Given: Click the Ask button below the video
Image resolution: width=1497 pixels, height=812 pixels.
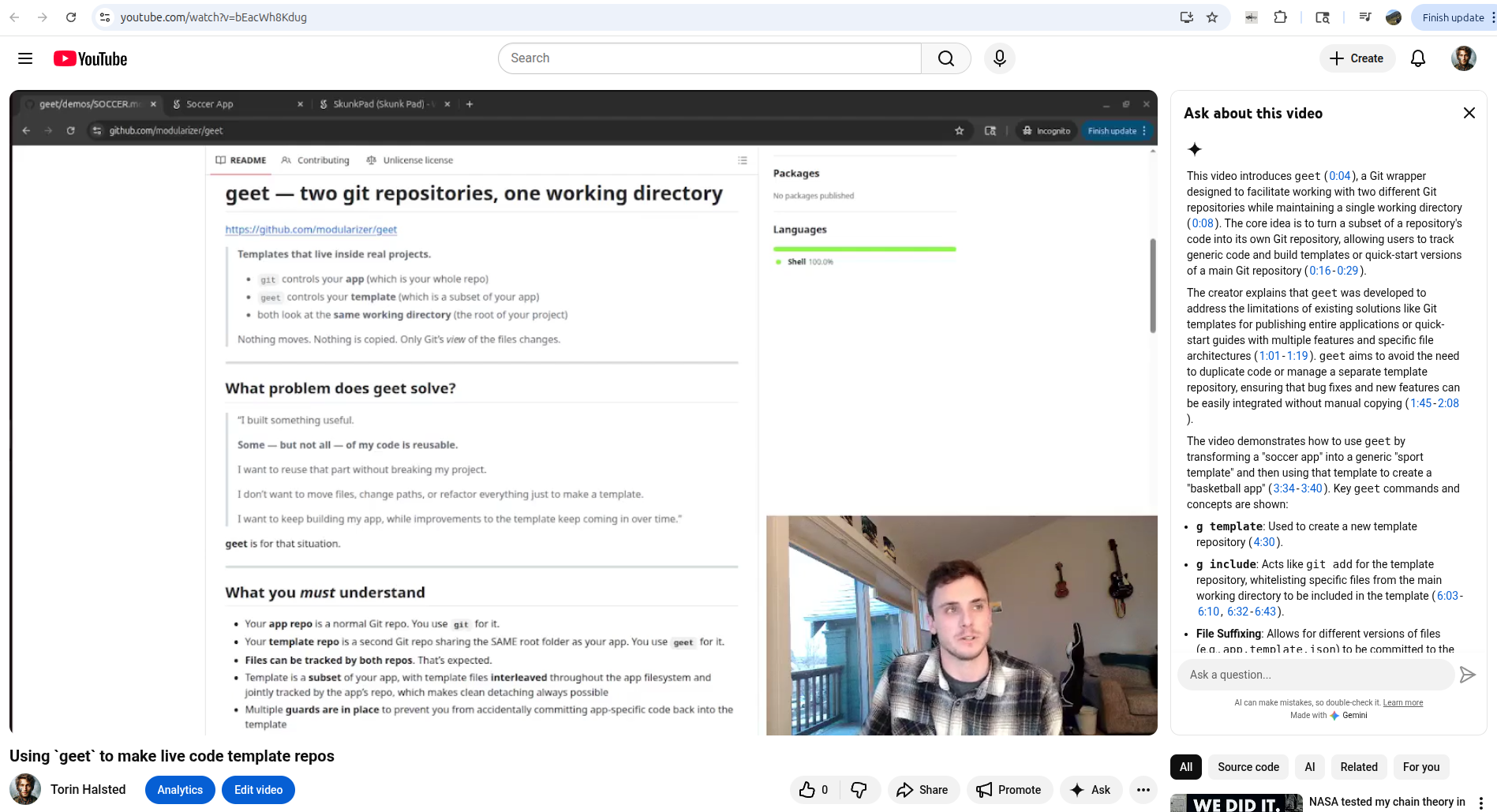Looking at the screenshot, I should 1091,790.
